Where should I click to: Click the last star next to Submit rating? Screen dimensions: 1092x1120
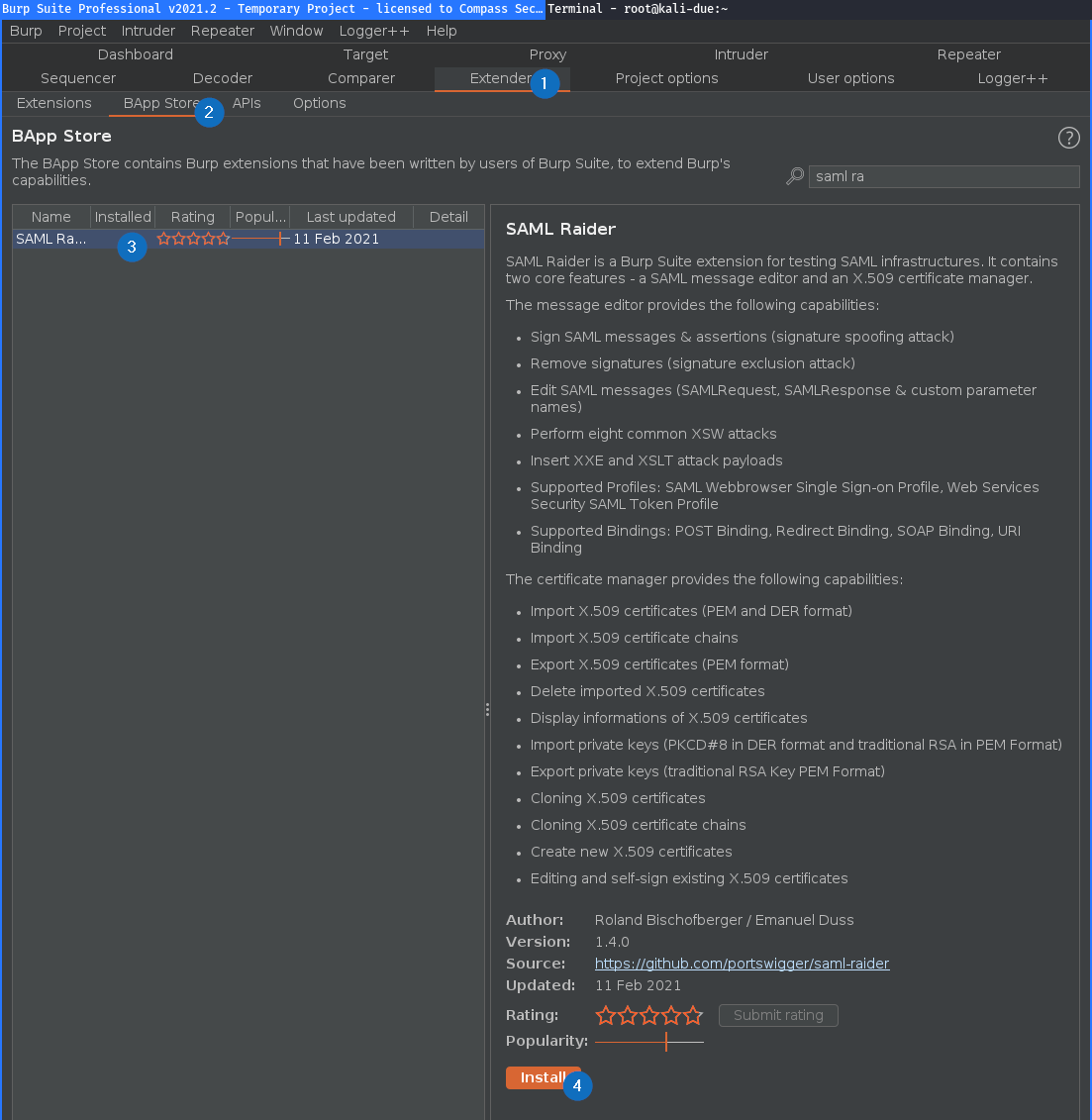695,1015
